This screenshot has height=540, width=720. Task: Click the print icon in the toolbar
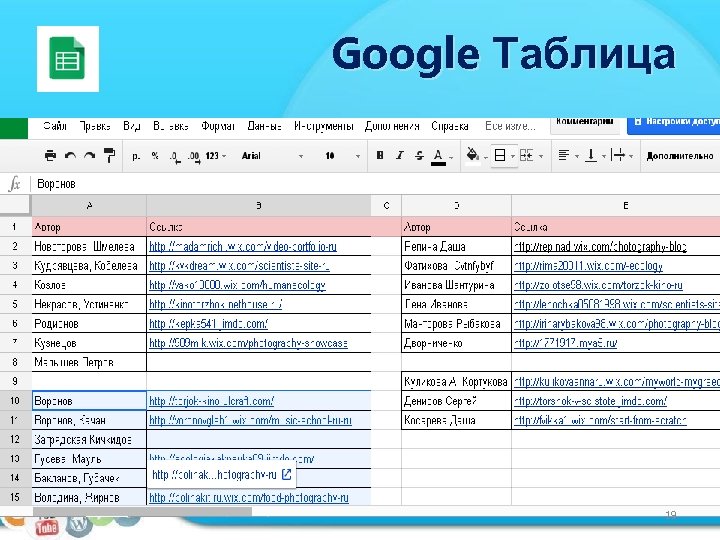coord(51,155)
